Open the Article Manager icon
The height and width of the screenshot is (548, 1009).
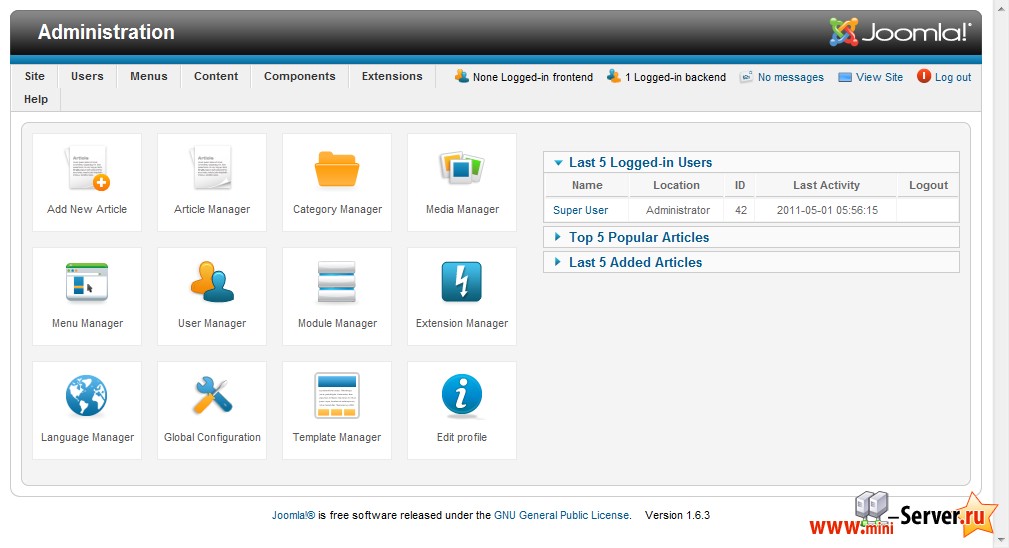coord(211,168)
